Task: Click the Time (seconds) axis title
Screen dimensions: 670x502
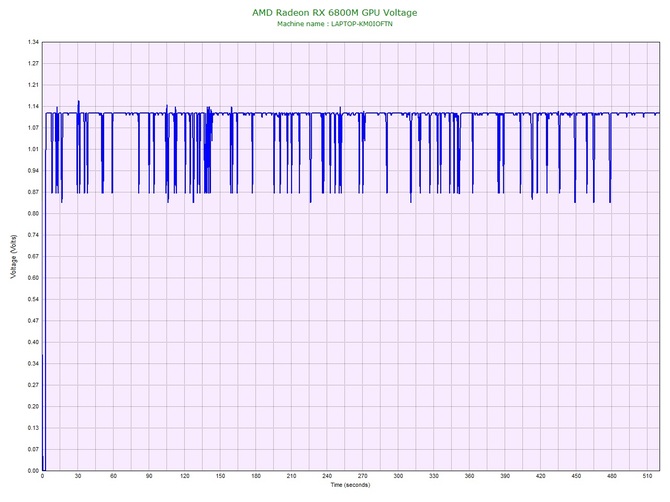Action: click(x=350, y=485)
